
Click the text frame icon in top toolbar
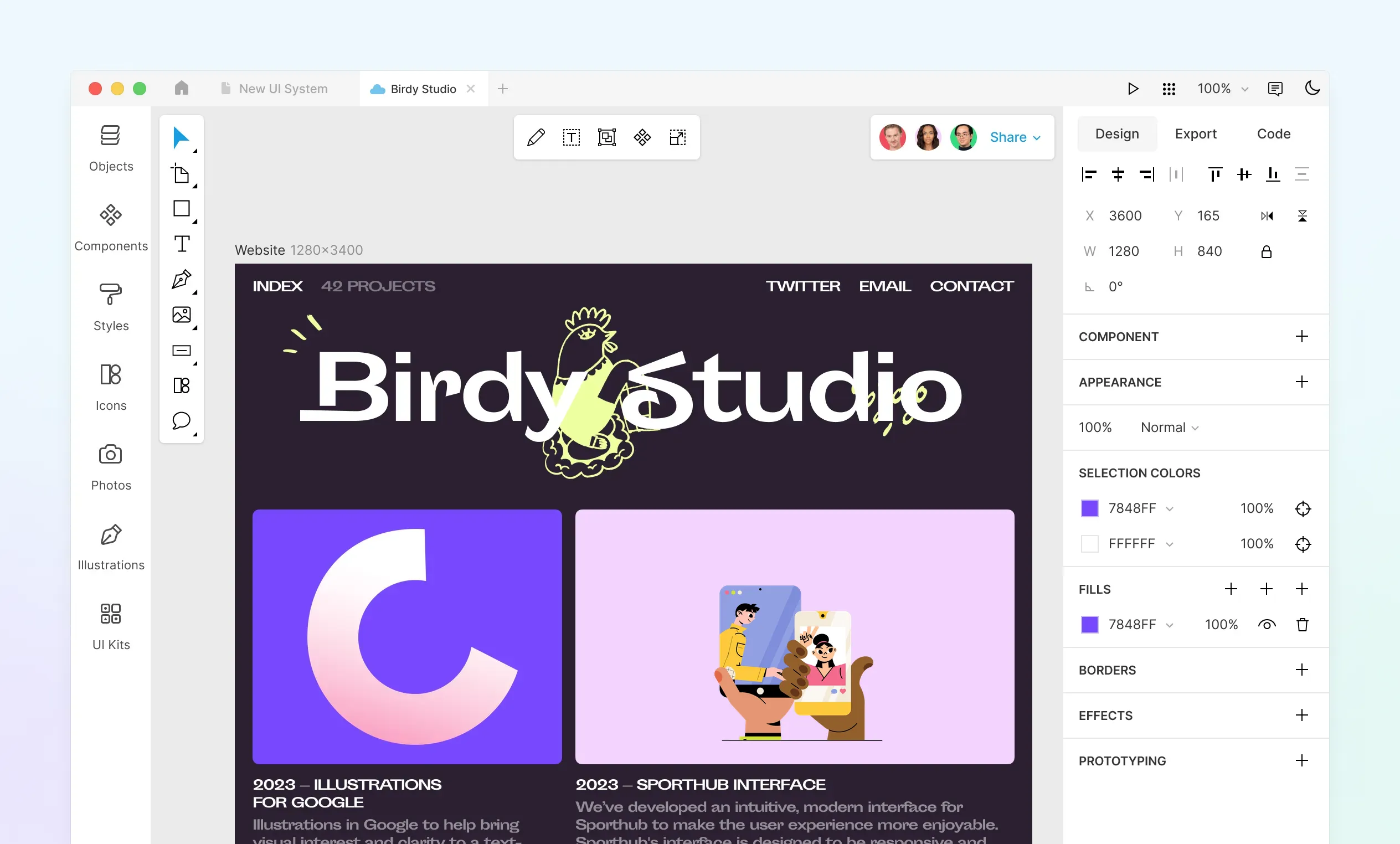pos(571,137)
